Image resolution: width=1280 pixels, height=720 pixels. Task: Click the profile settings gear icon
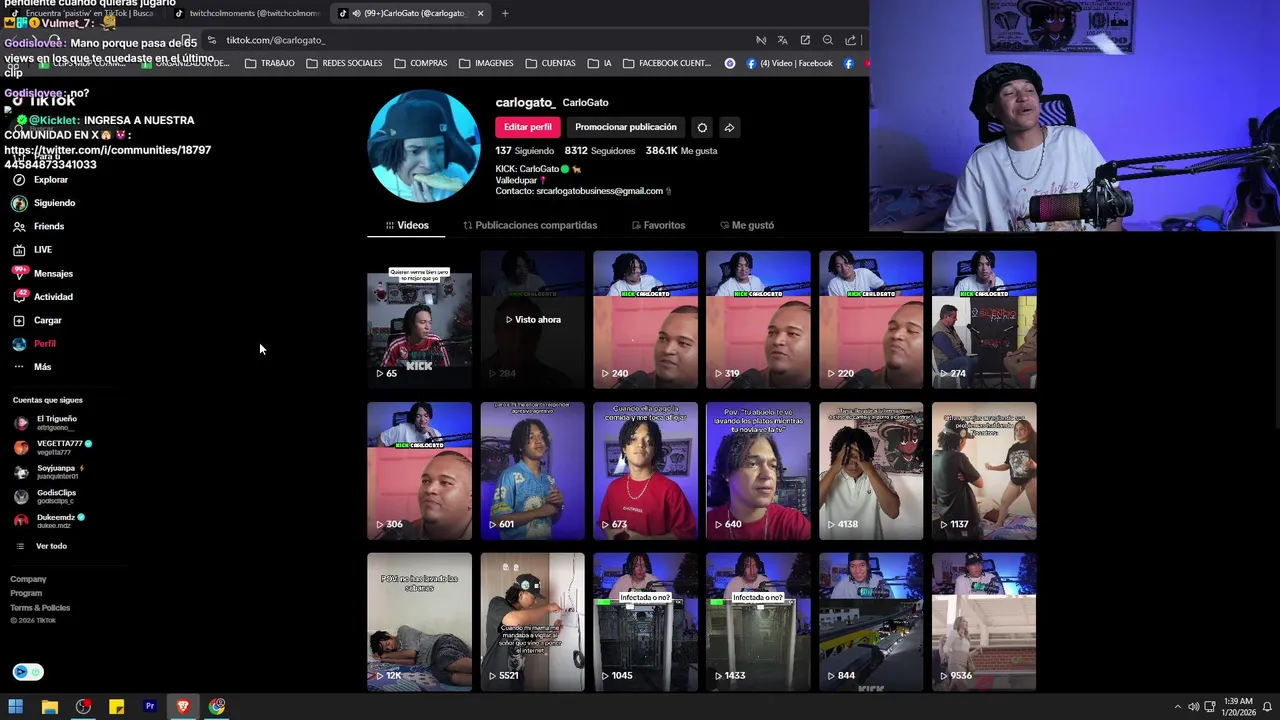click(702, 127)
